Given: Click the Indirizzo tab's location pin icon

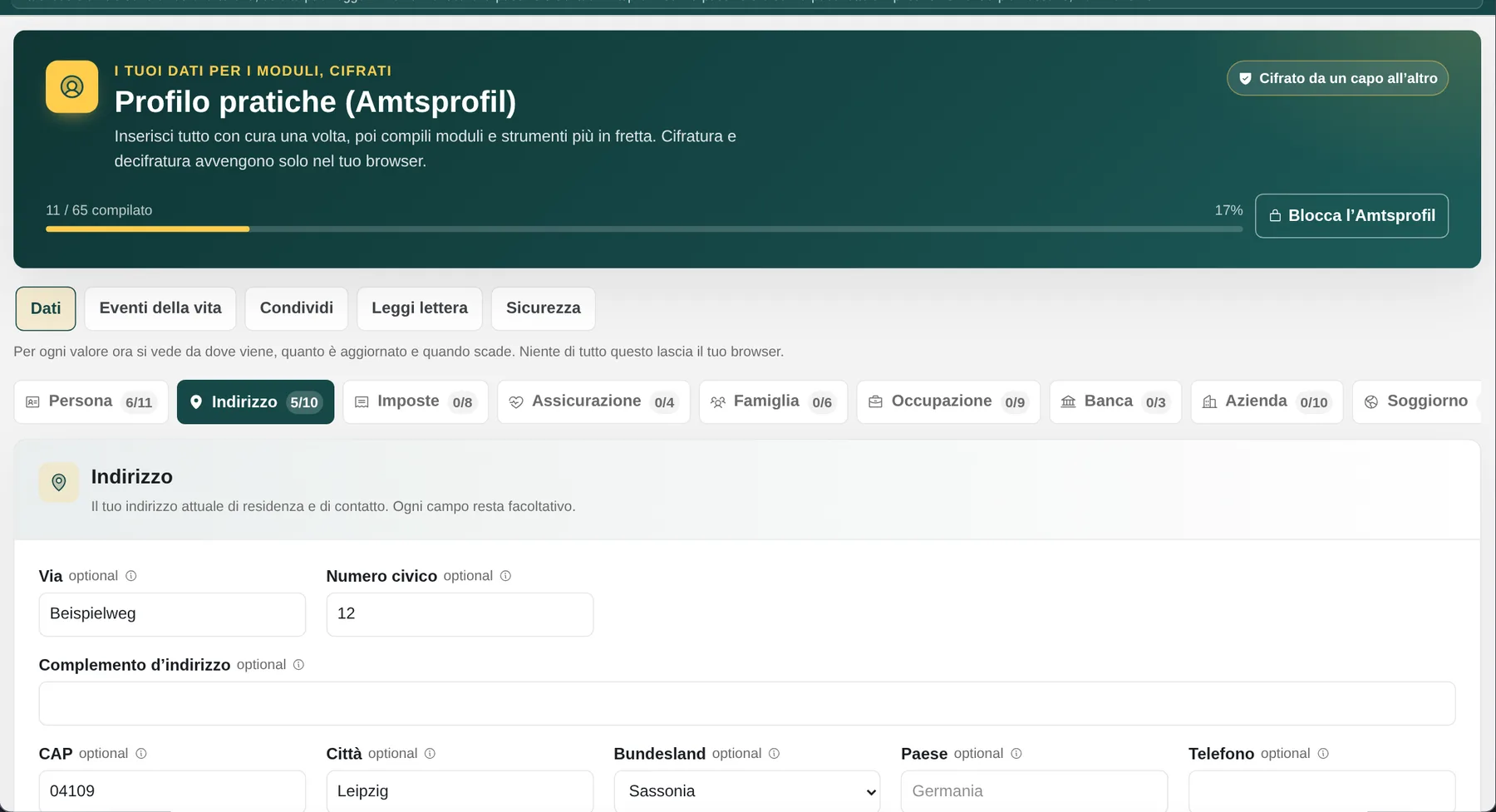Looking at the screenshot, I should pos(196,402).
